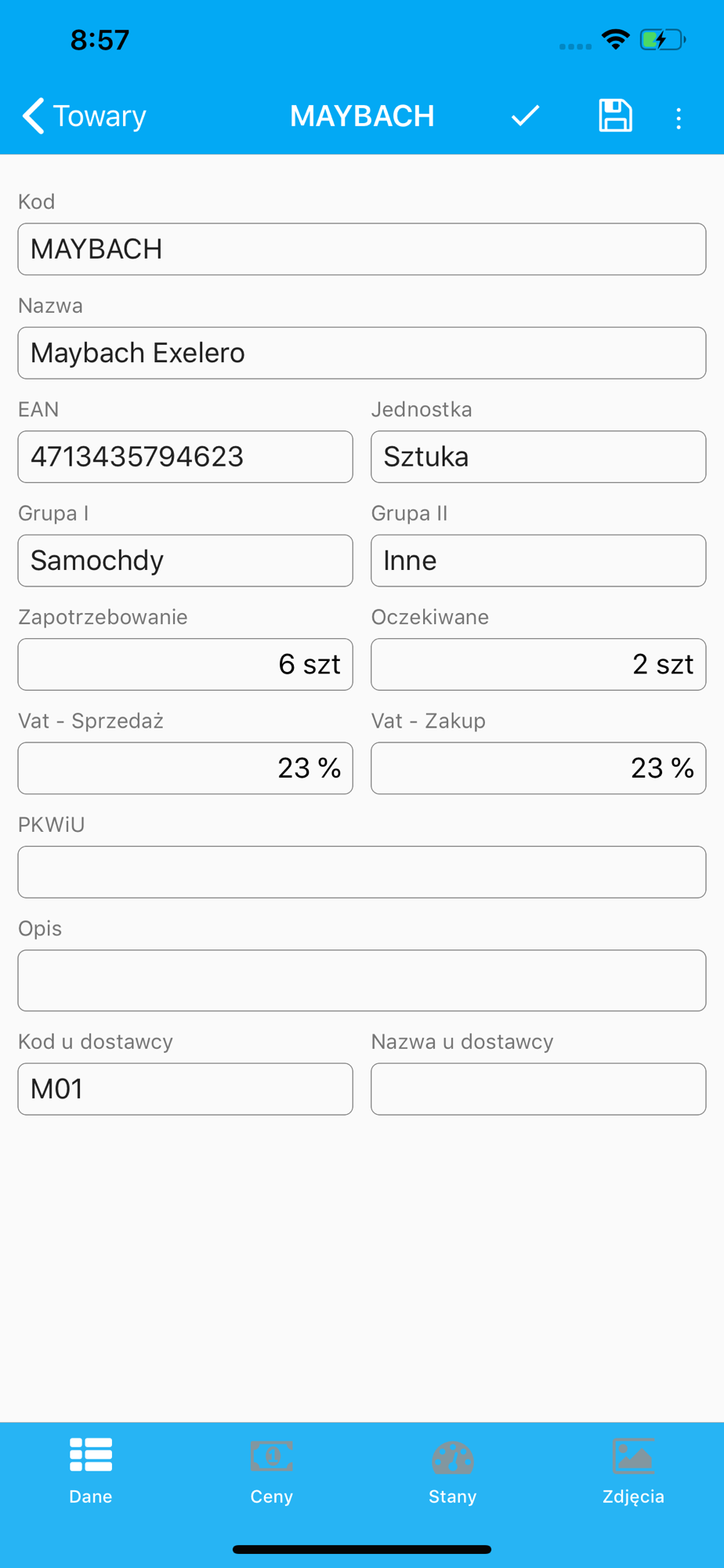Edit the Vat - Sprzedaż 23 % field

(186, 768)
